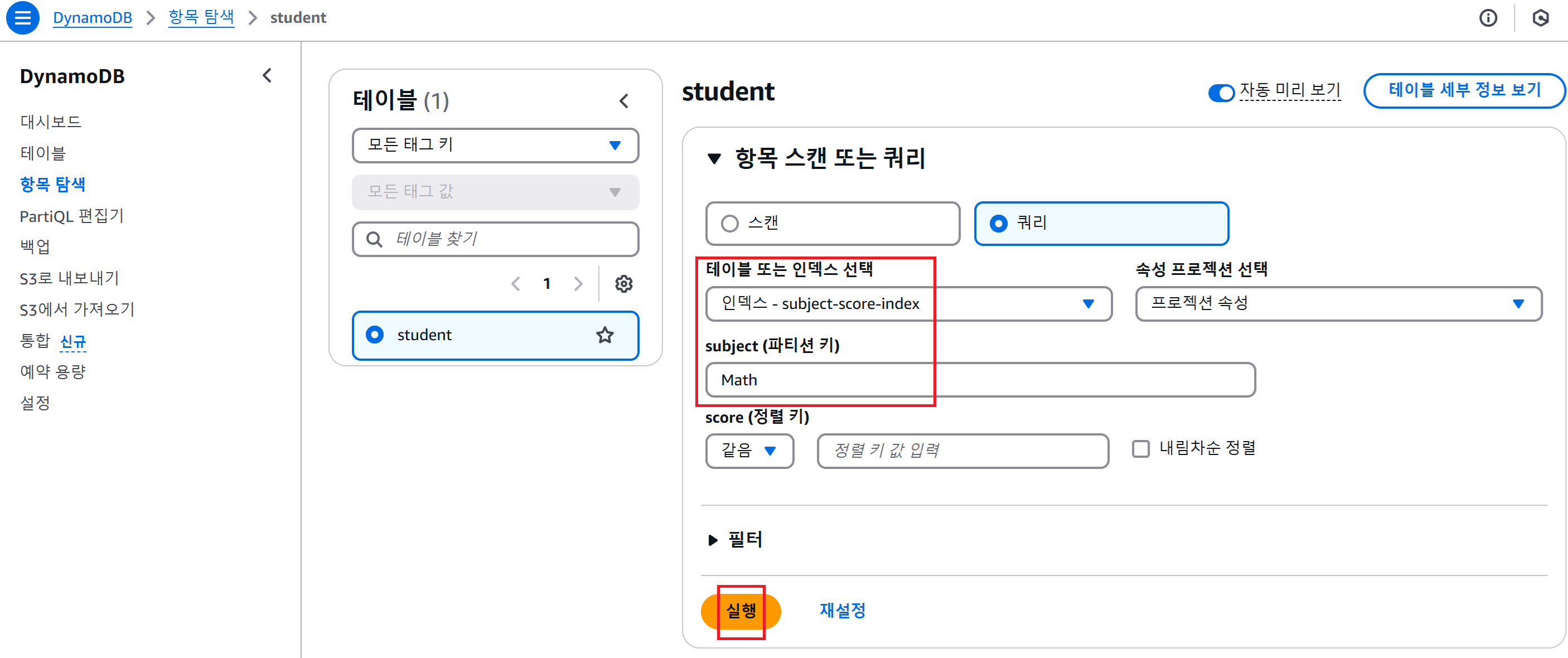The height and width of the screenshot is (658, 1568).
Task: Click the 테이블 세부 정보 보기 button
Action: (x=1464, y=91)
